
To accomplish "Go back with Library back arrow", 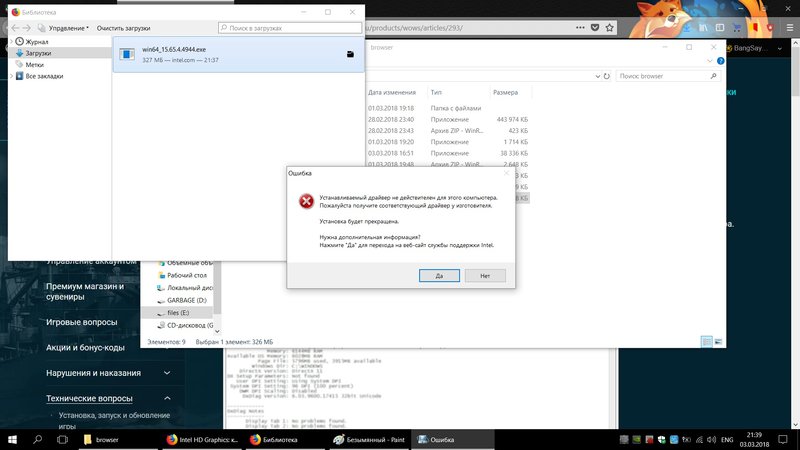I will (15, 28).
